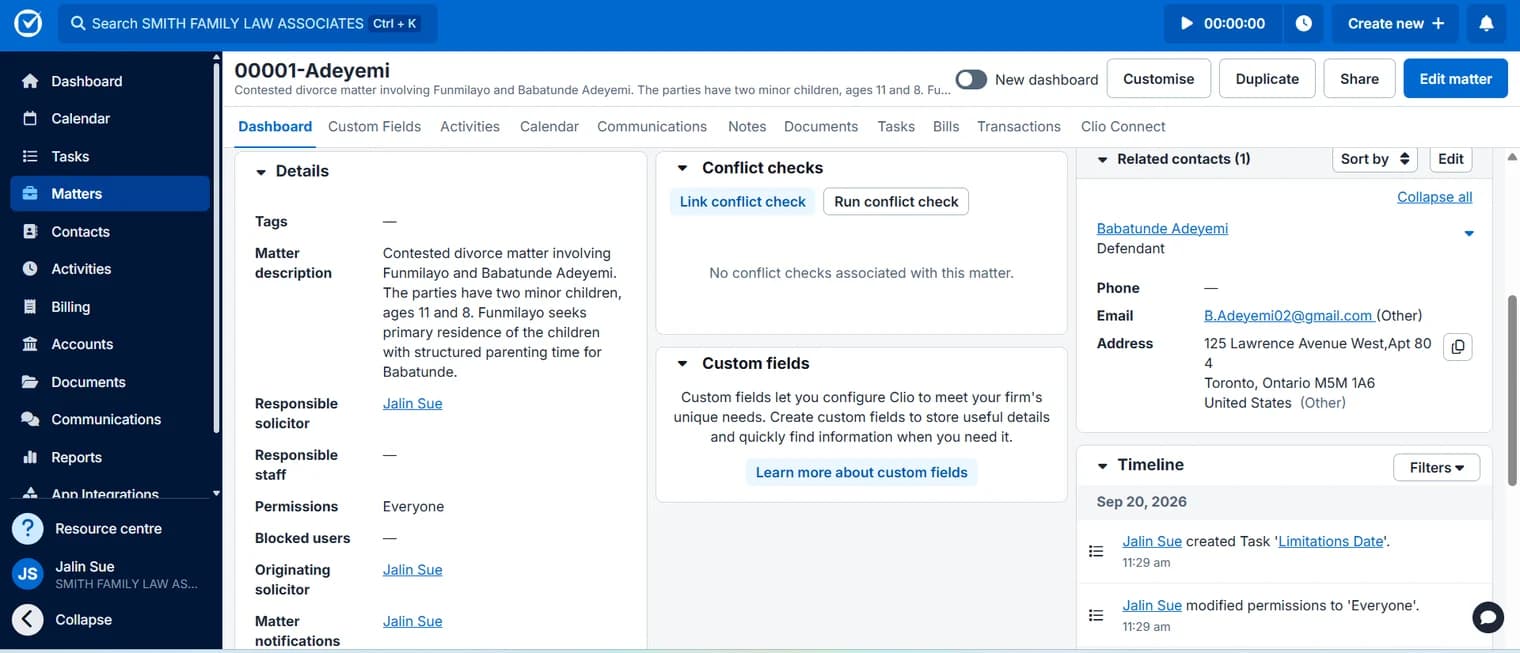Open Calendar in the sidebar
The image size is (1520, 653).
[110, 118]
